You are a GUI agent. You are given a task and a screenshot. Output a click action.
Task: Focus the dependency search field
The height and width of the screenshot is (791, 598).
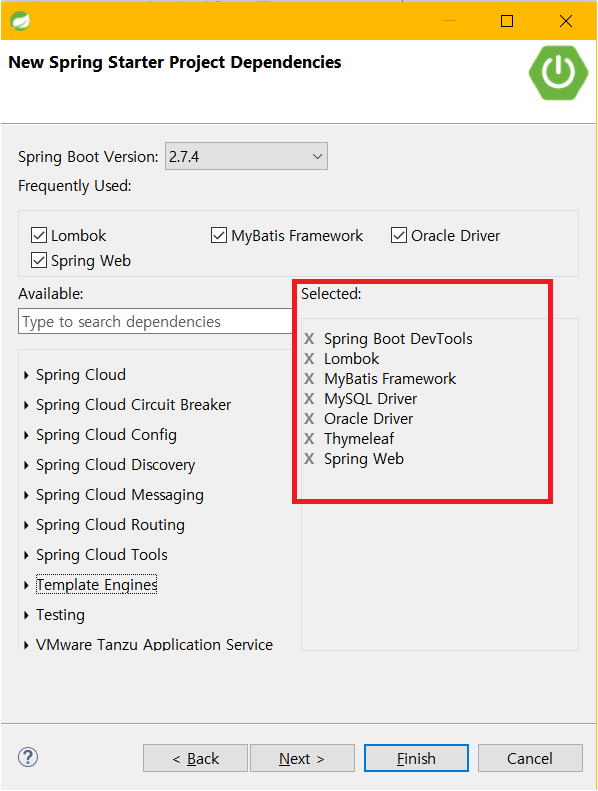tap(155, 322)
